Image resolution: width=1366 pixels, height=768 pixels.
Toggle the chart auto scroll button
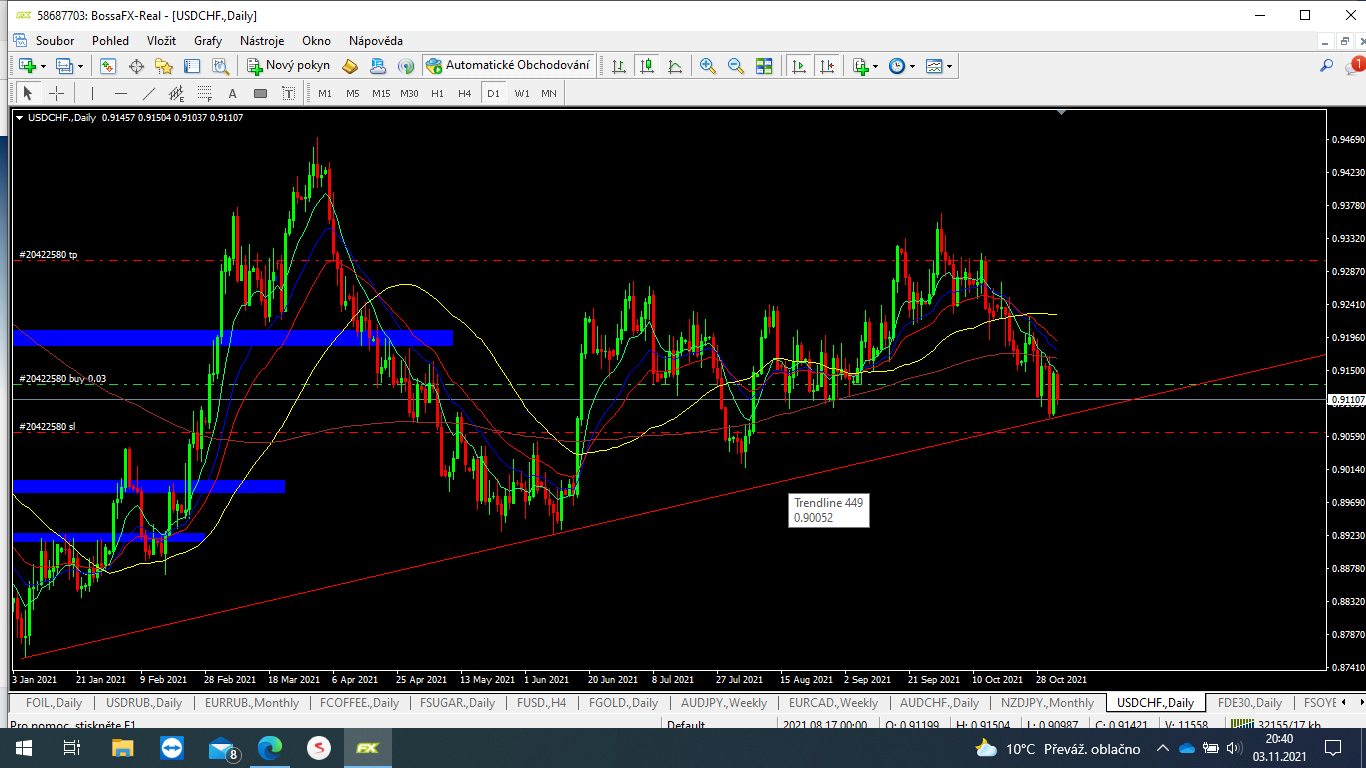tap(798, 66)
